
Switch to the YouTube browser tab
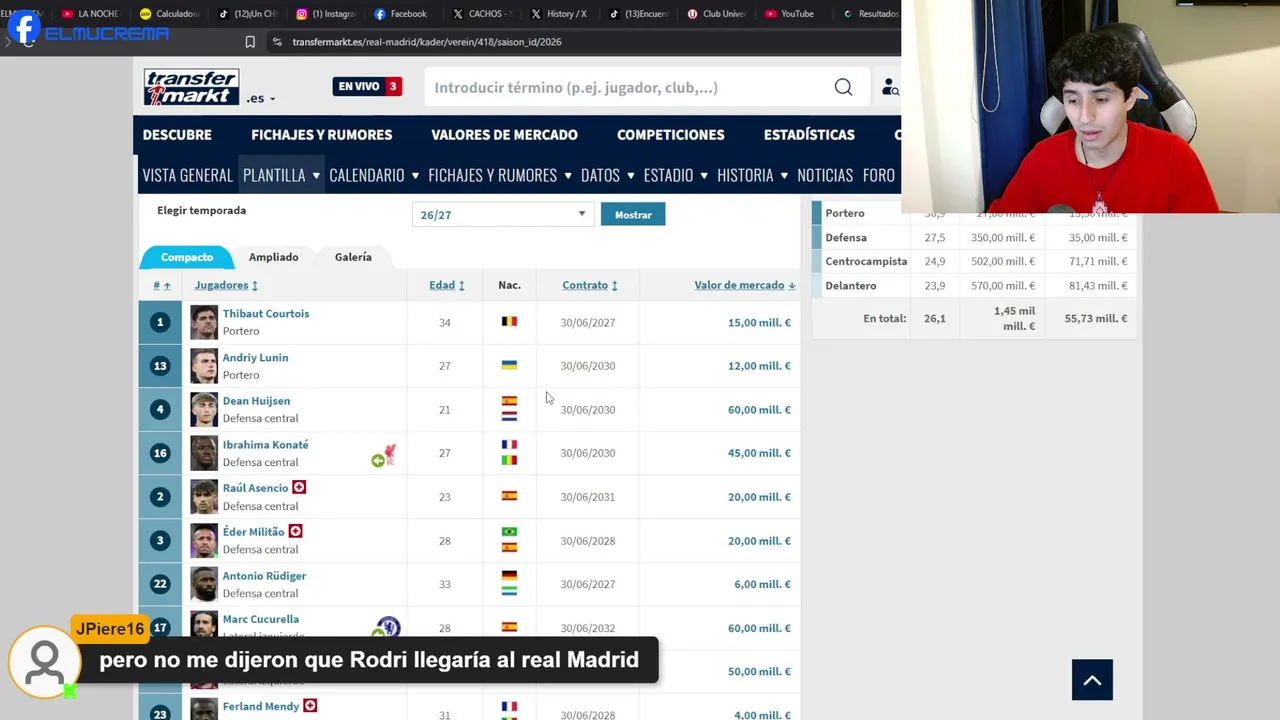tap(789, 14)
